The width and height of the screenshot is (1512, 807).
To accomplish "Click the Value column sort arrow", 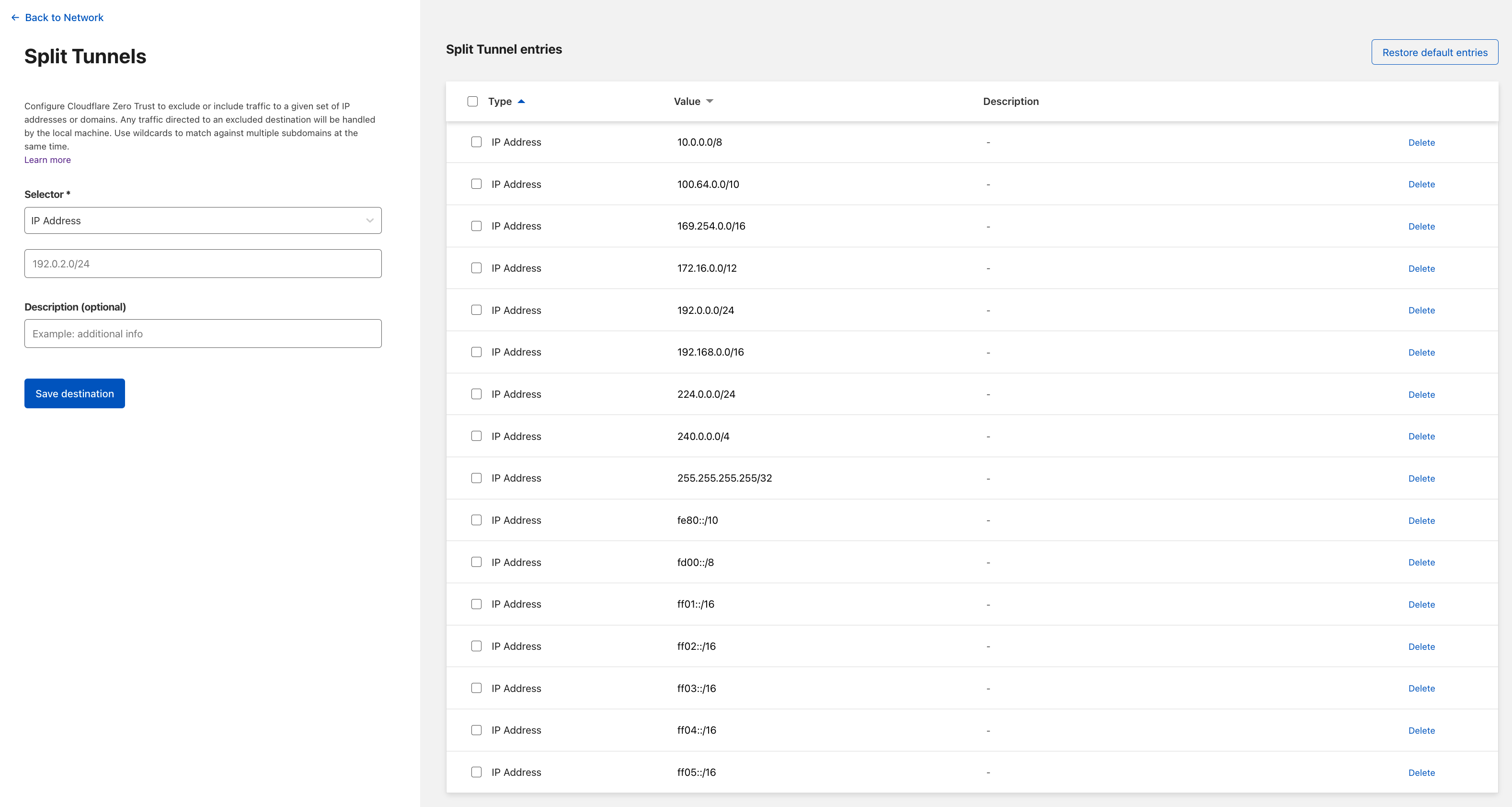I will pos(710,102).
